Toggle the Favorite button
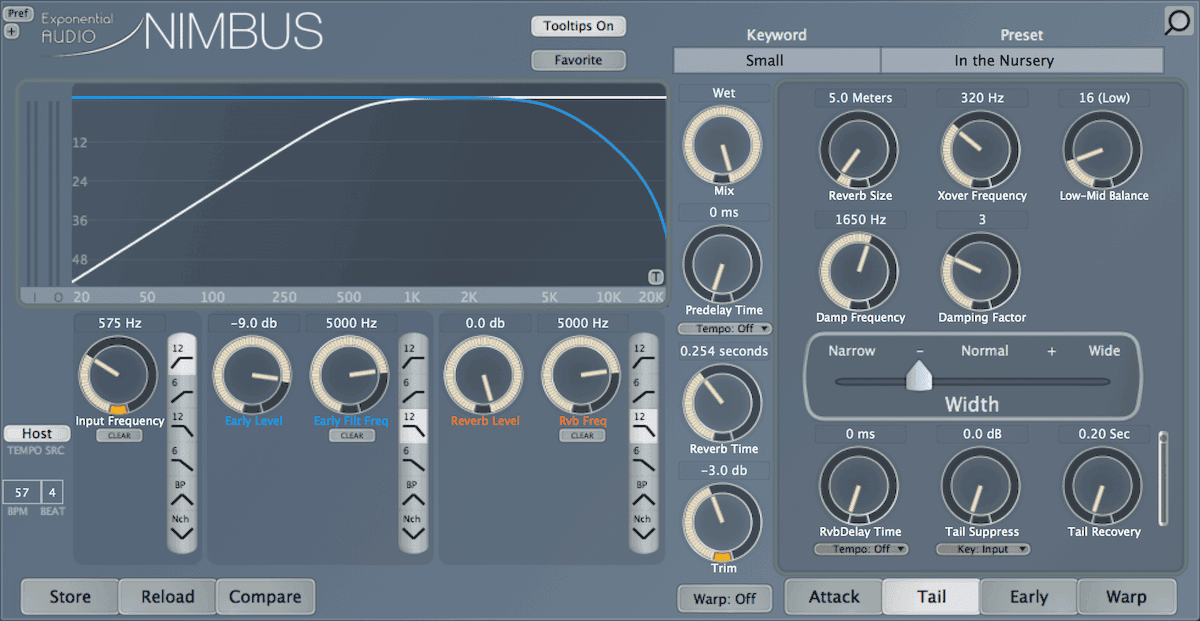Viewport: 1200px width, 621px height. click(x=579, y=60)
